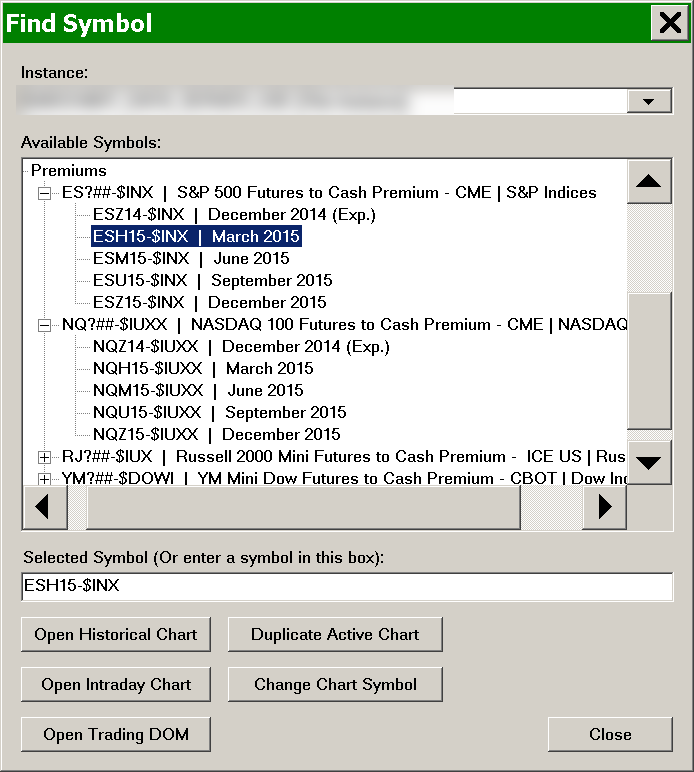
Task: Click the Selected Symbol input box
Action: pos(347,586)
